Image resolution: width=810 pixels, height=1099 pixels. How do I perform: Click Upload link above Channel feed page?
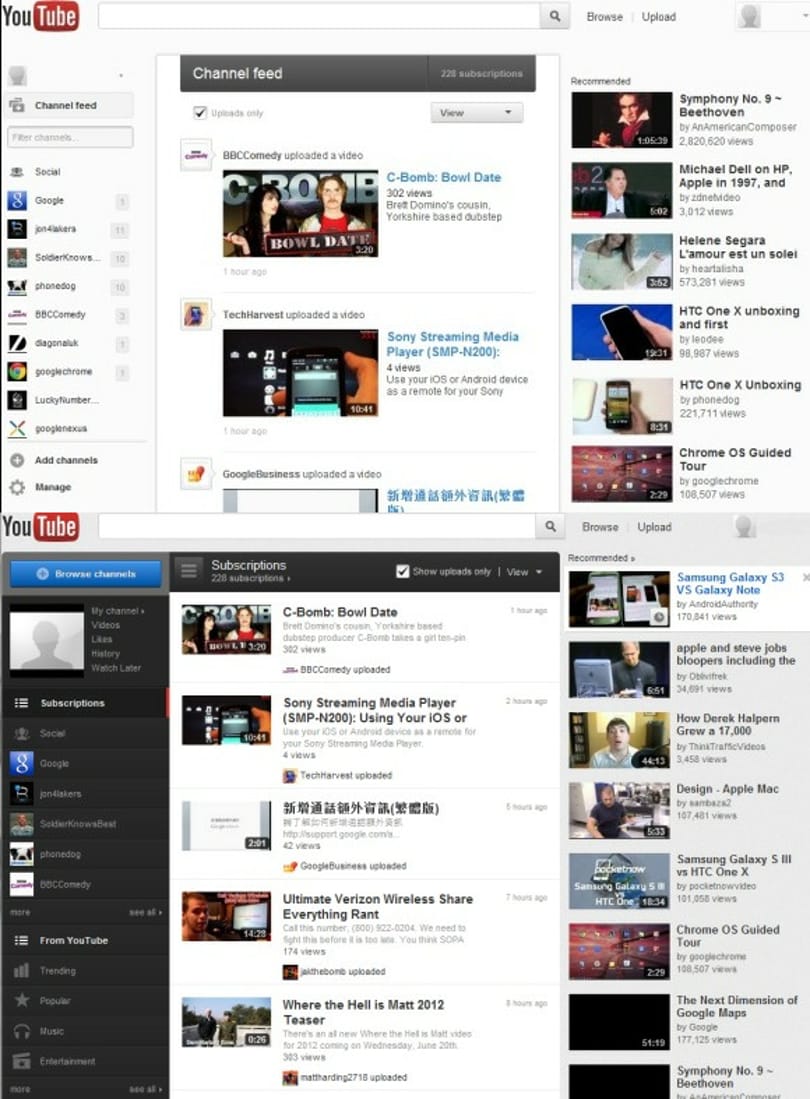(659, 17)
